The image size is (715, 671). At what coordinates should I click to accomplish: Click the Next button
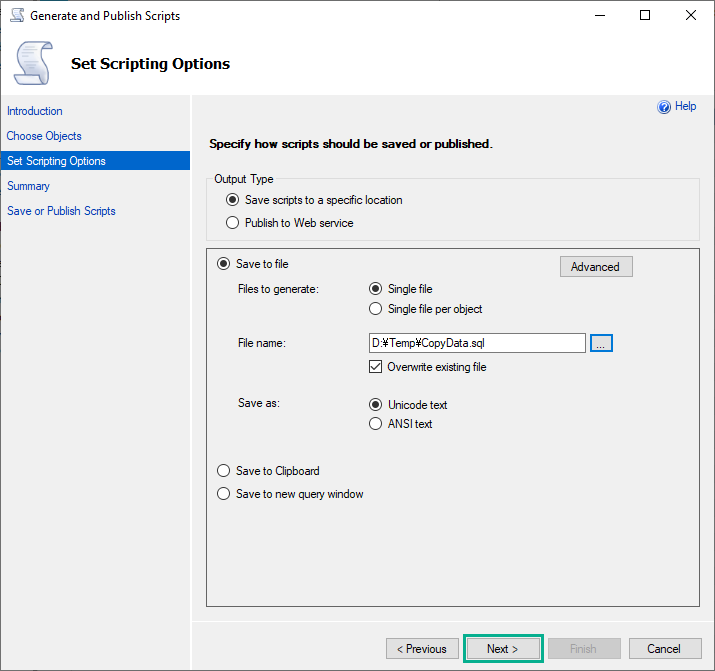tap(503, 649)
